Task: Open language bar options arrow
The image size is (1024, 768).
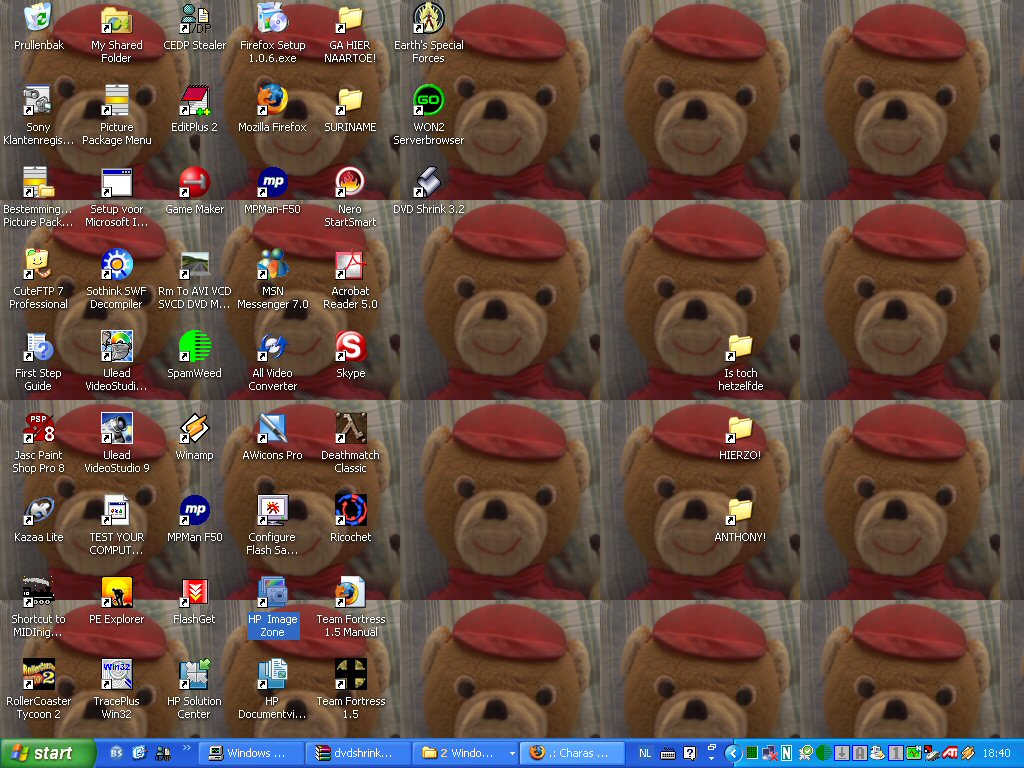Action: 712,758
